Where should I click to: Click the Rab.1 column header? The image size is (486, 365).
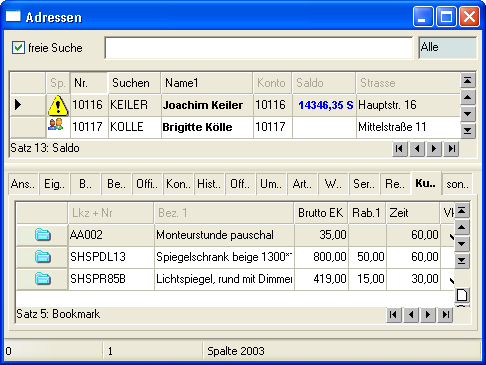pyautogui.click(x=367, y=213)
